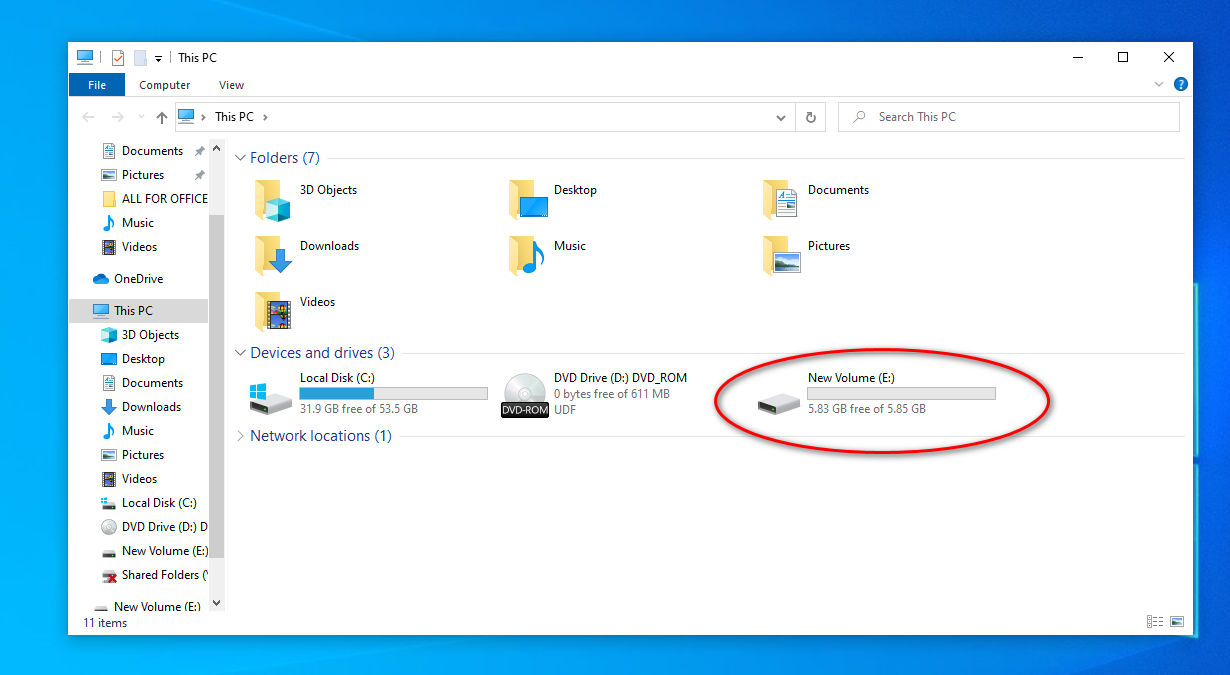
Task: Click the '31.9 GB free of 53.5 GB' text
Action: tap(359, 409)
